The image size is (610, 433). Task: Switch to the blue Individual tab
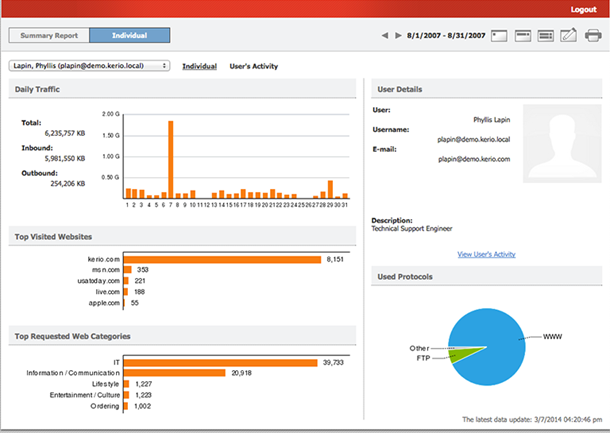pyautogui.click(x=130, y=35)
